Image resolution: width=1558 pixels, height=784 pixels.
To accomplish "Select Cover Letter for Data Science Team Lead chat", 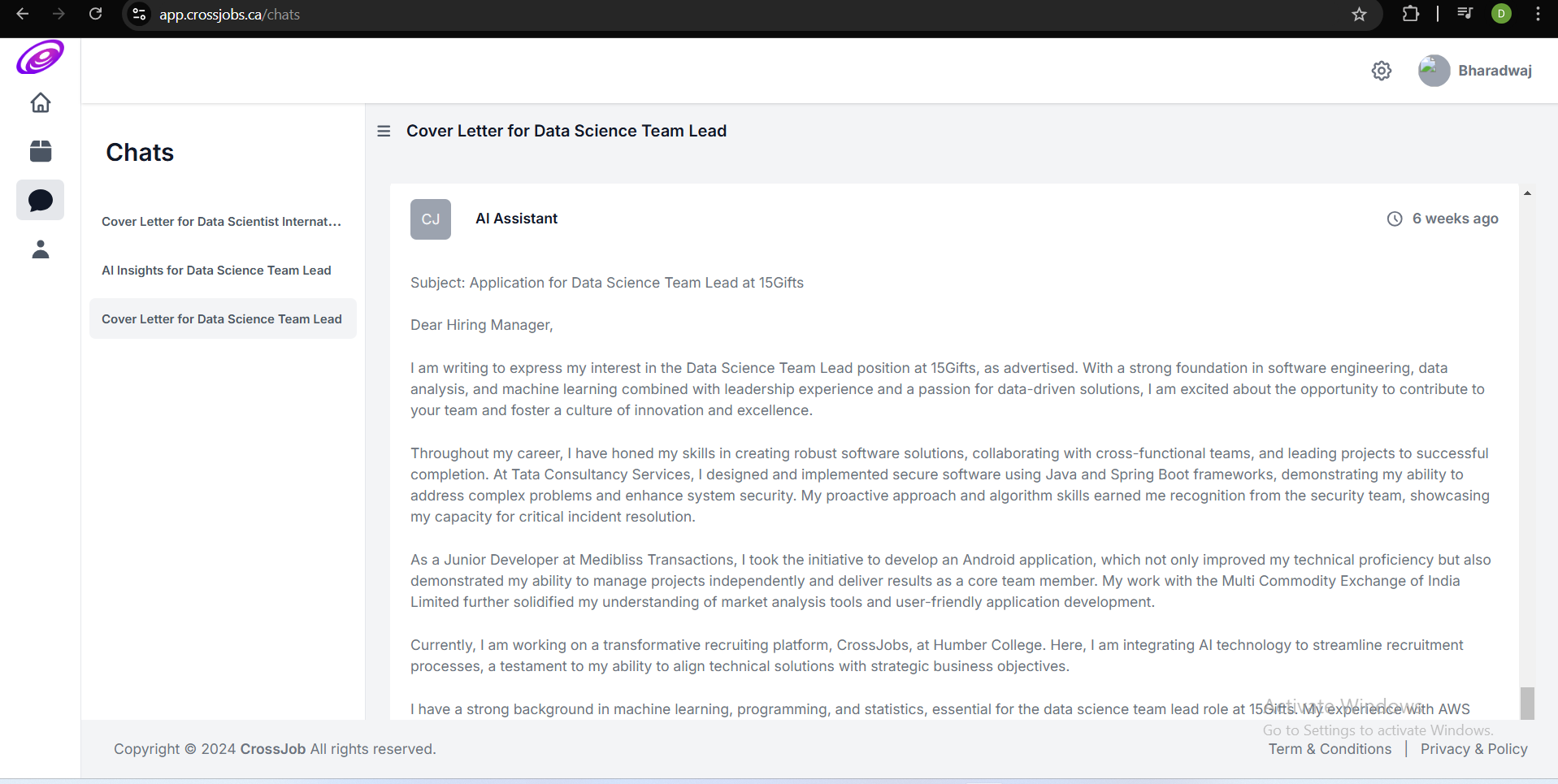I will (222, 319).
